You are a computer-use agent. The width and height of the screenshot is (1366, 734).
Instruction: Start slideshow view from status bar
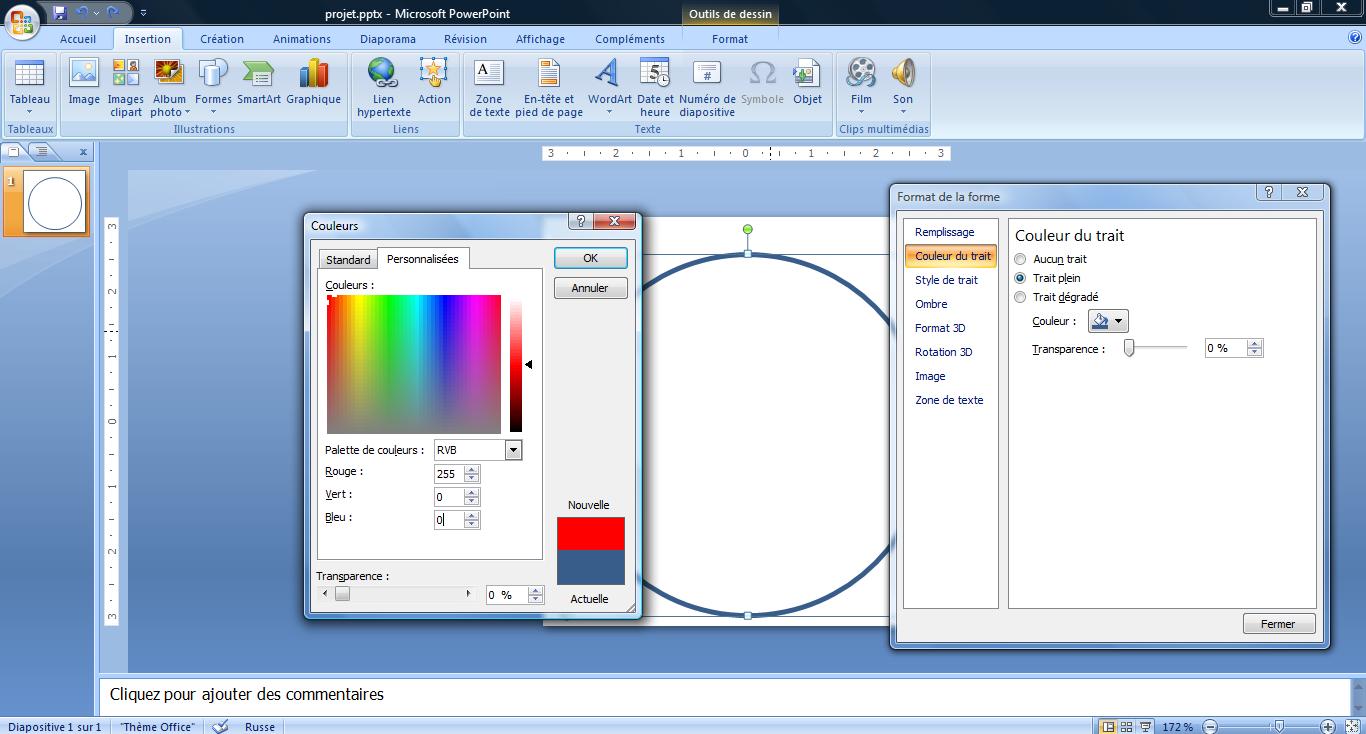tap(1146, 727)
